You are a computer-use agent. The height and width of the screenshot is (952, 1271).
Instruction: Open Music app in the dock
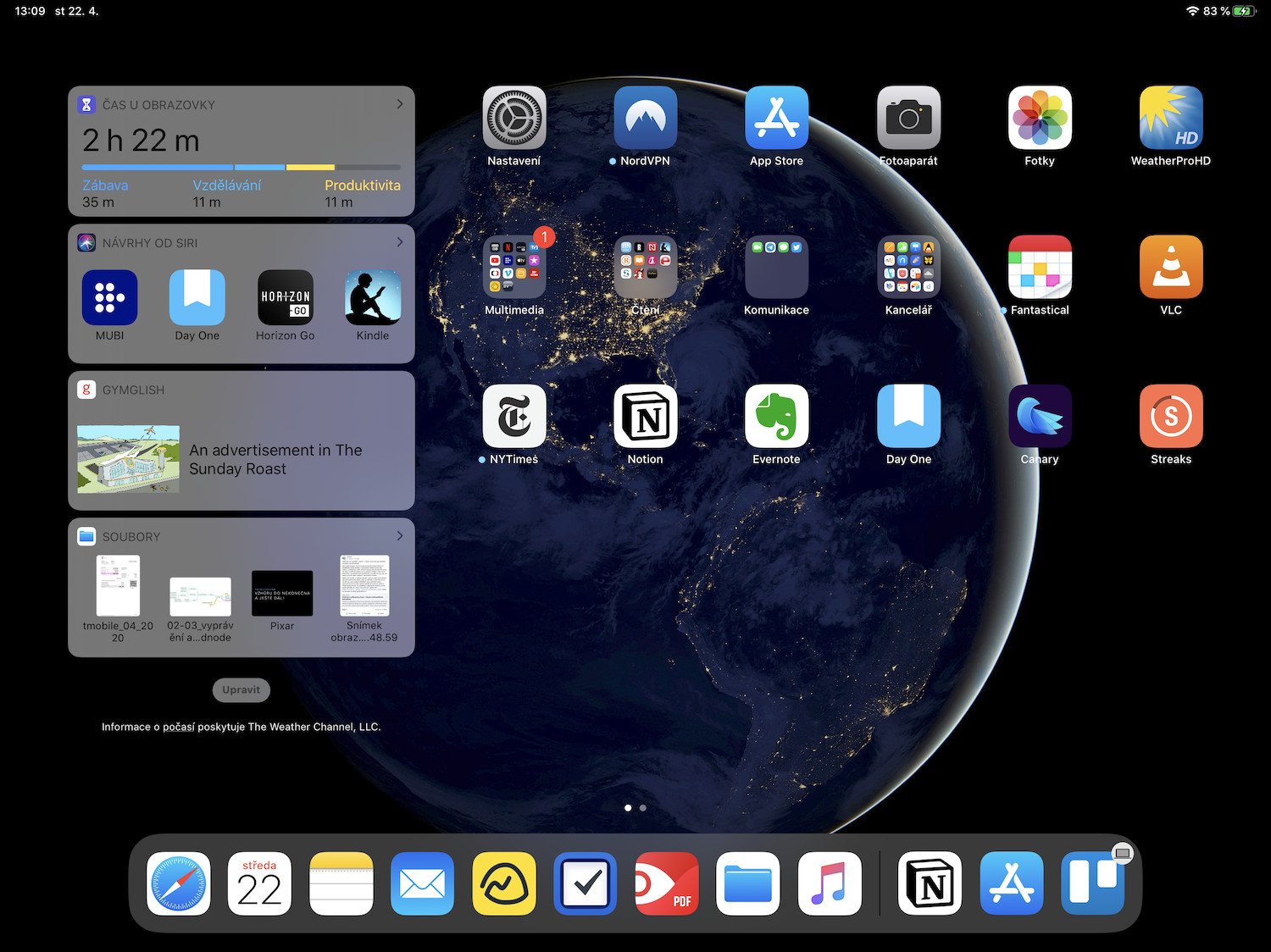click(x=830, y=883)
